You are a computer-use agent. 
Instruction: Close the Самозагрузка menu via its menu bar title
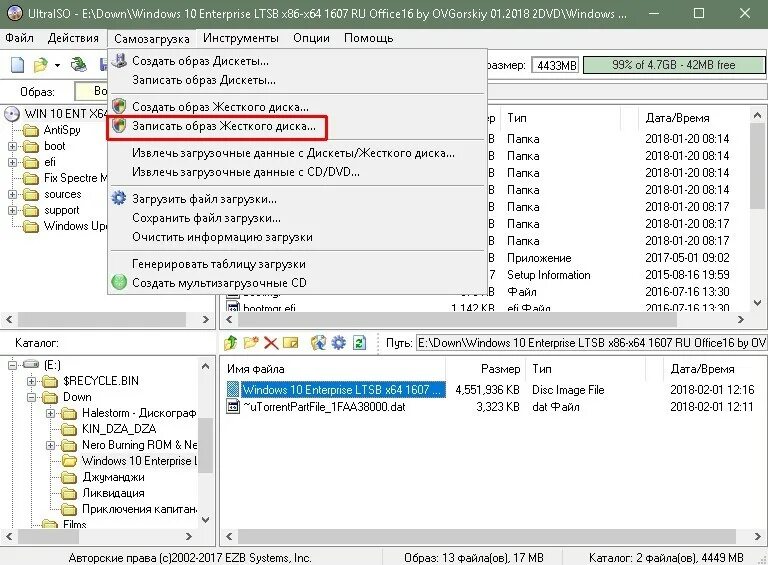click(x=151, y=39)
